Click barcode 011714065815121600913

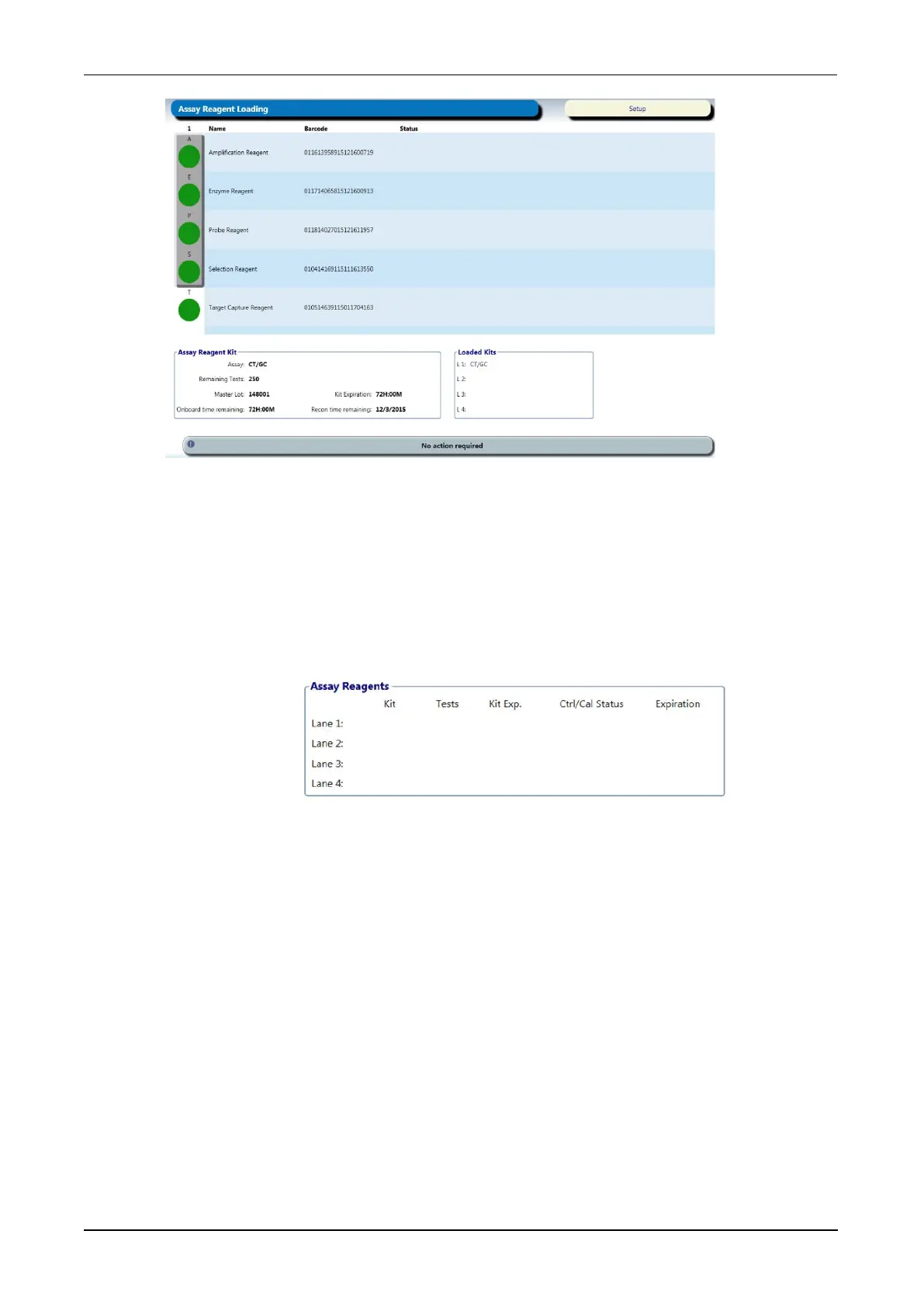pos(338,191)
